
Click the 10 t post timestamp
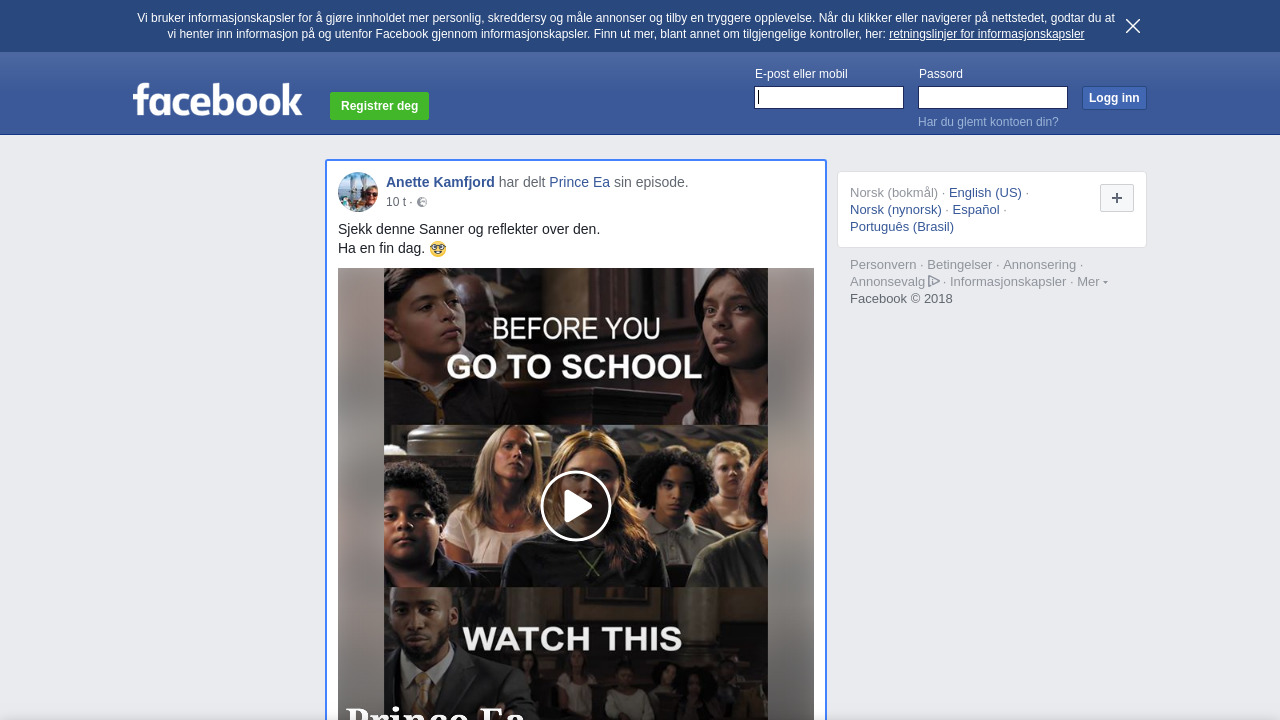click(396, 202)
